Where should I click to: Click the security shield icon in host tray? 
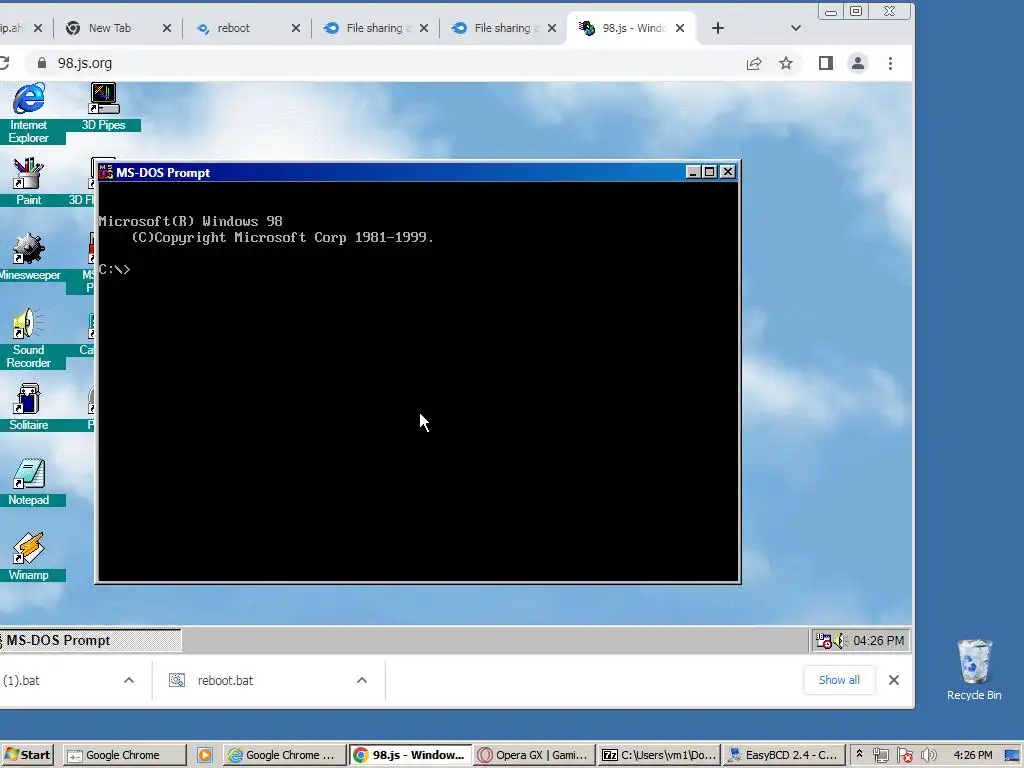click(x=904, y=755)
